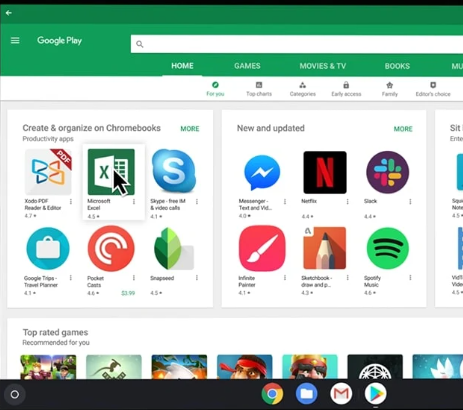Open overflow menu for Snapseed
The image size is (463, 410).
click(197, 278)
